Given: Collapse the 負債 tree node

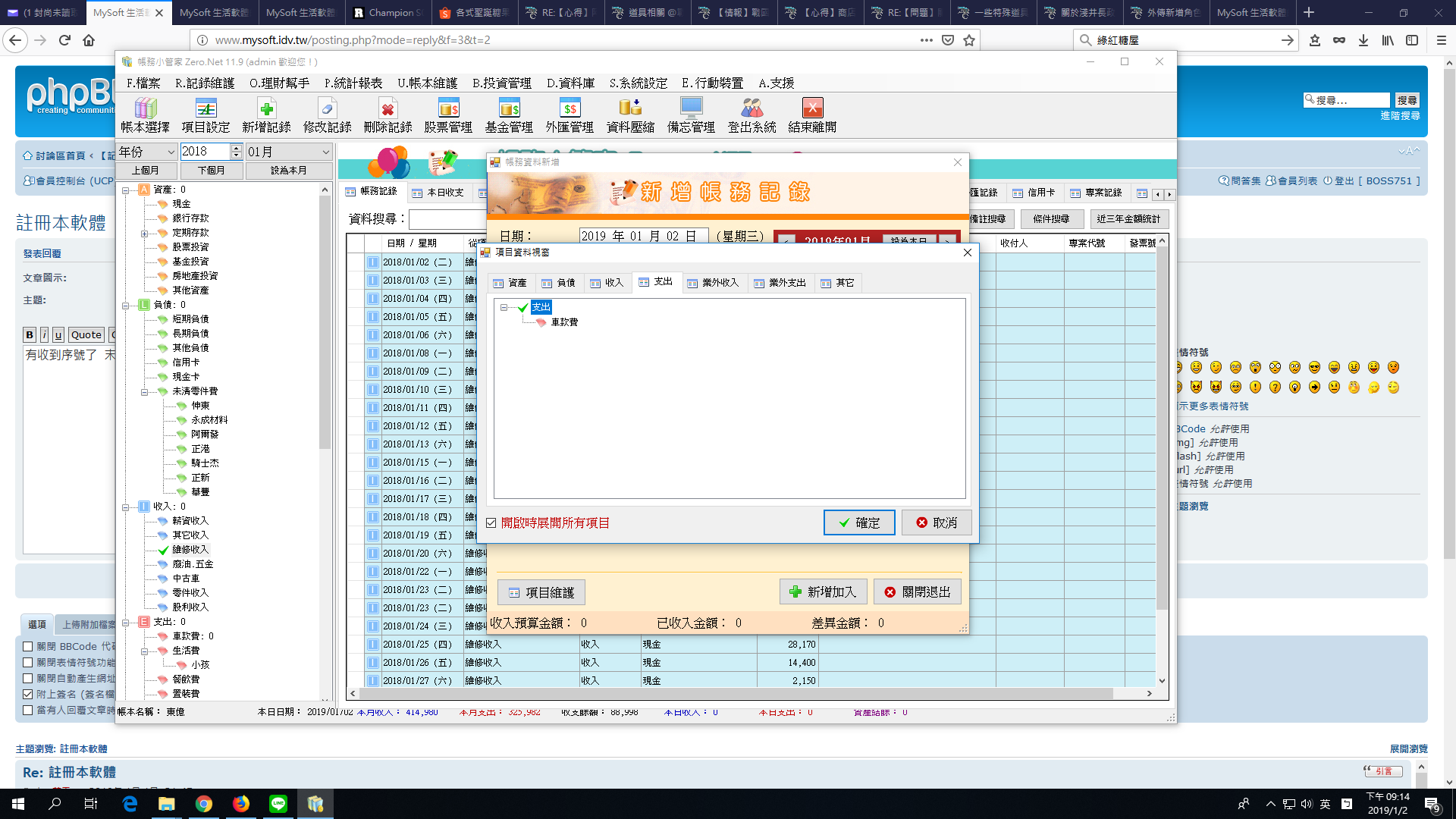Looking at the screenshot, I should [x=126, y=306].
